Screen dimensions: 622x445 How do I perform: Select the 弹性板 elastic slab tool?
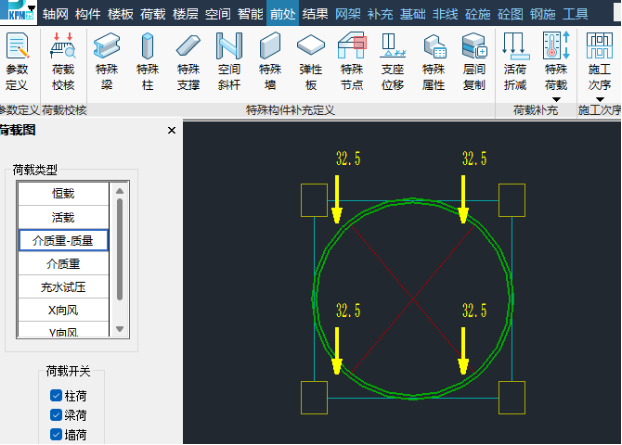click(311, 60)
